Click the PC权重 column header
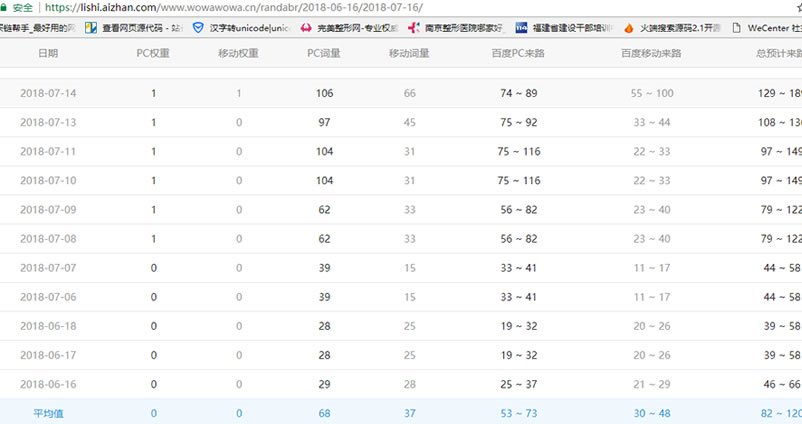802x424 pixels. (153, 53)
